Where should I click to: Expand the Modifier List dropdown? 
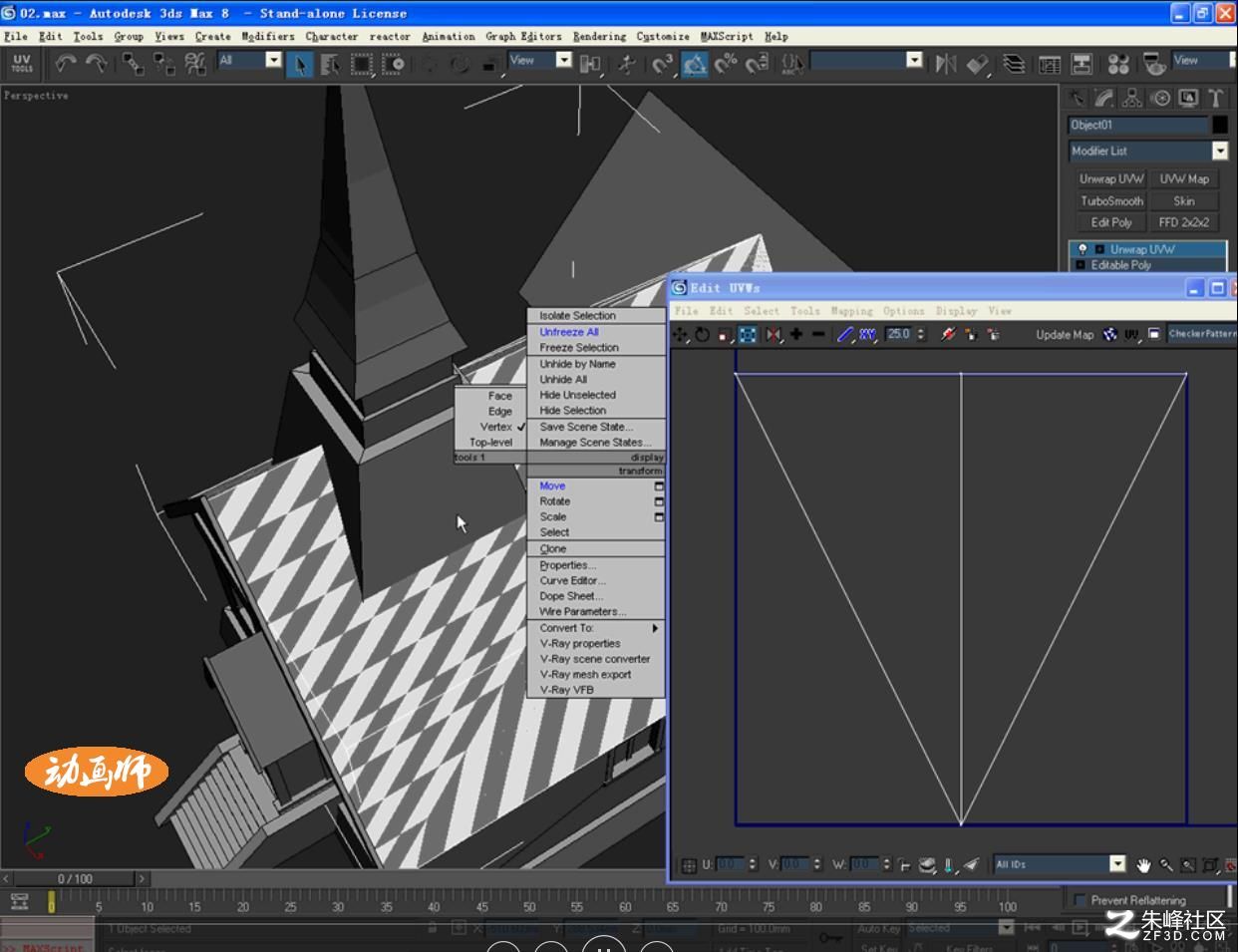pyautogui.click(x=1220, y=151)
